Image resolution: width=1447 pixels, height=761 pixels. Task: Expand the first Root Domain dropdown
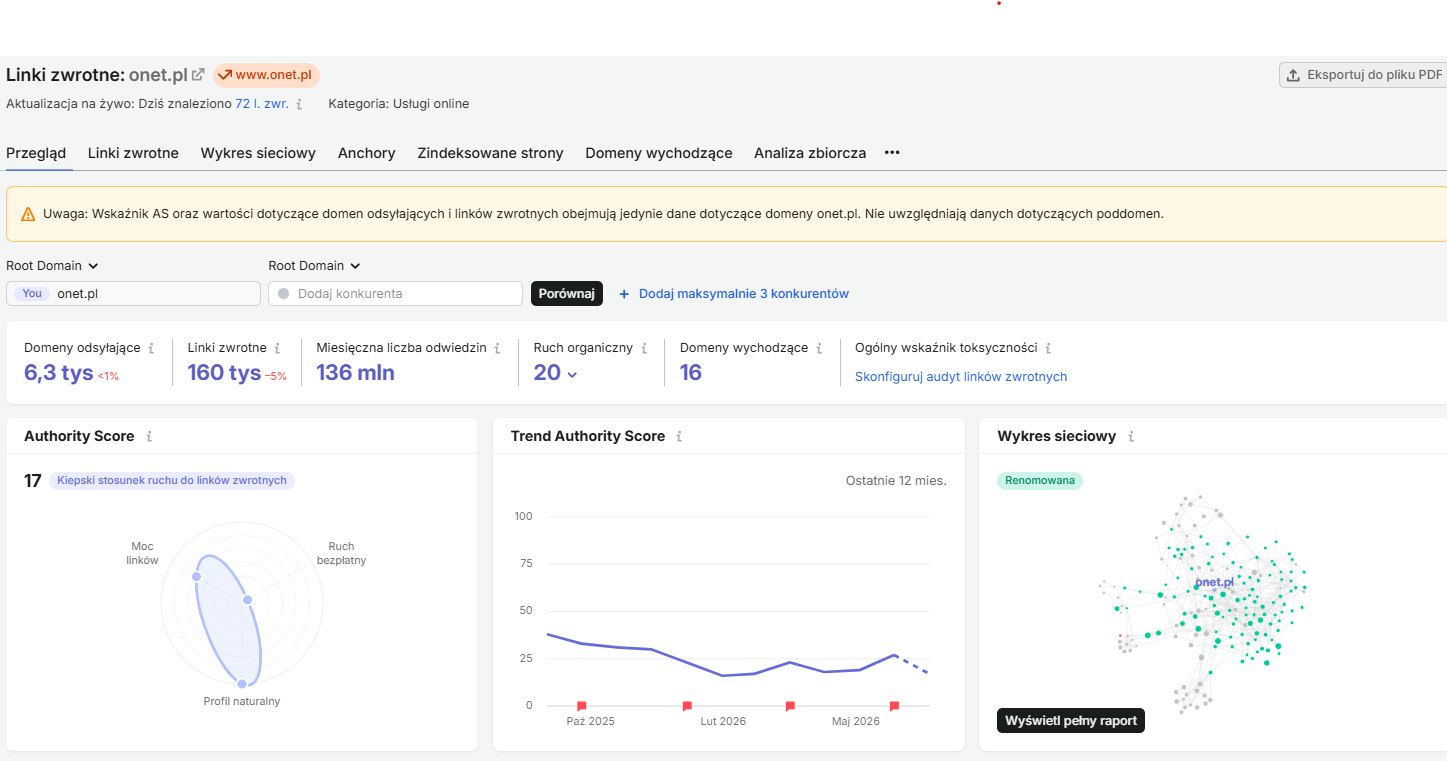point(52,265)
